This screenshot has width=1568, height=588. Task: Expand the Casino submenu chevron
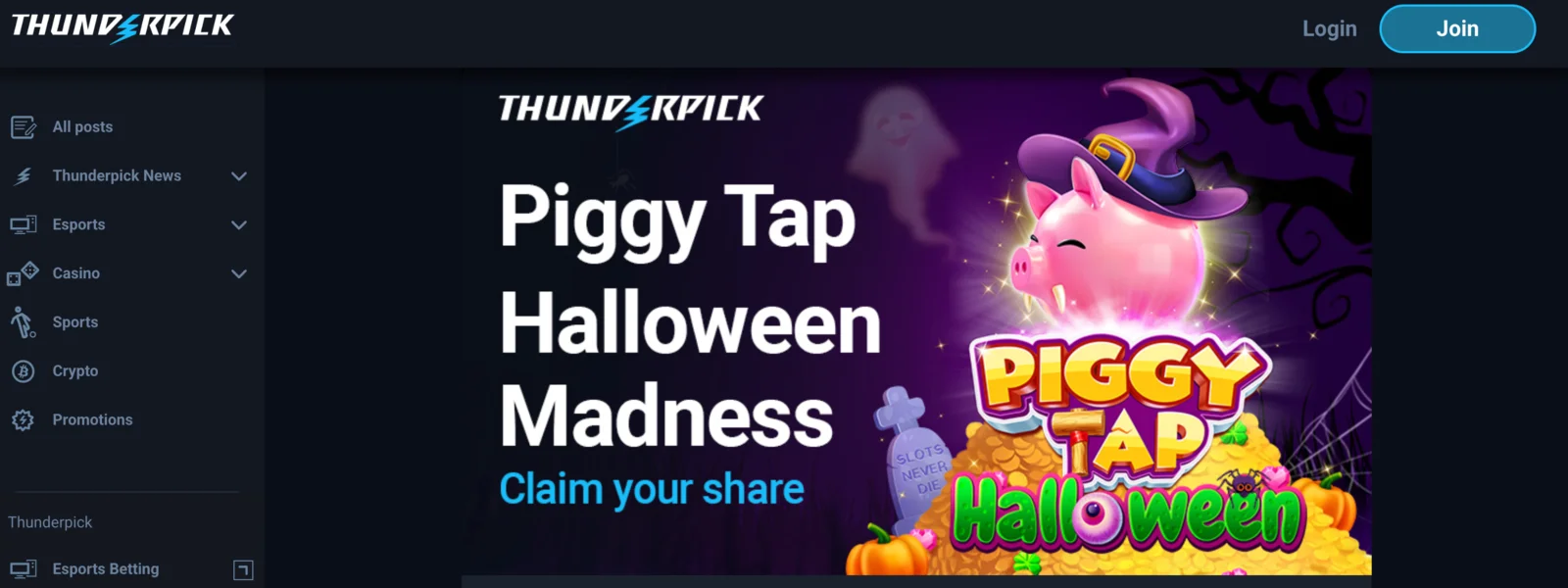[239, 274]
